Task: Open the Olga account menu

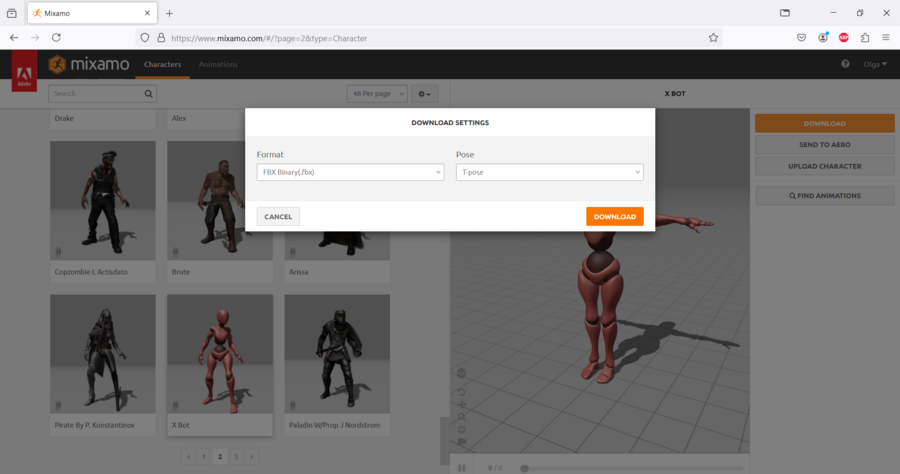Action: (876, 64)
